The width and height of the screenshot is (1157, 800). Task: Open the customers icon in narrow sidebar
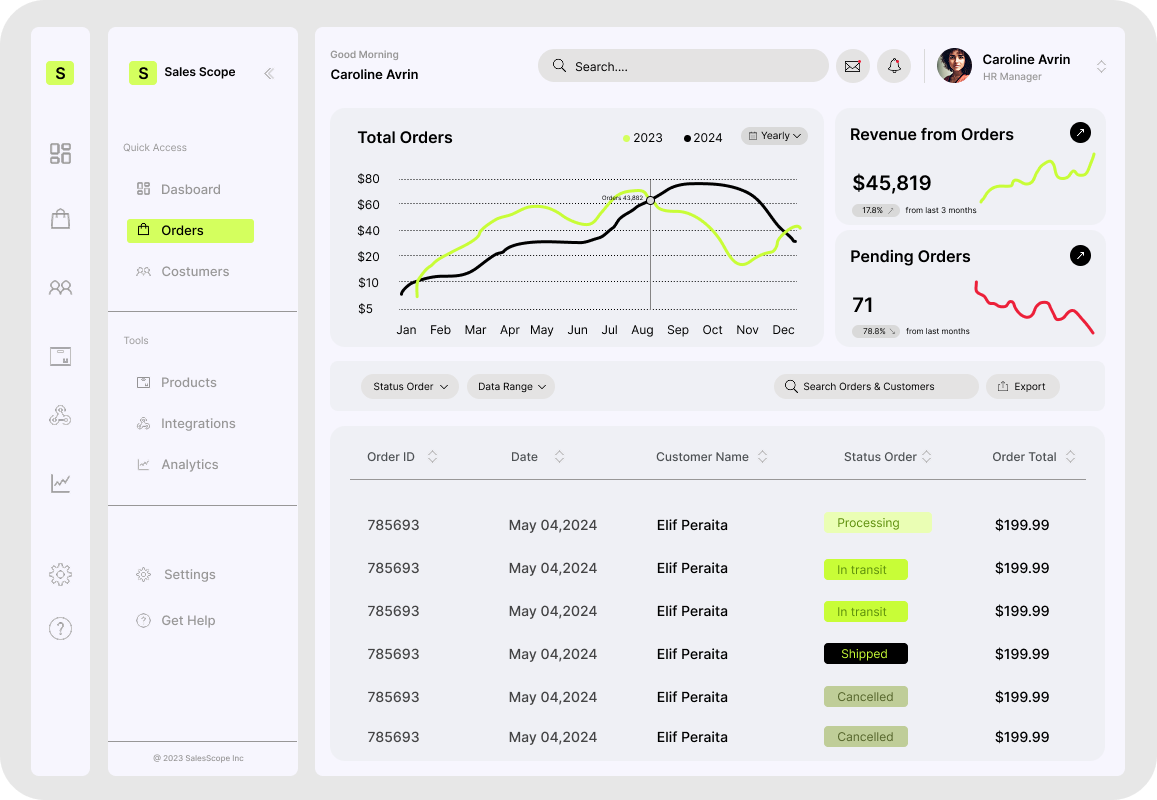[x=60, y=288]
